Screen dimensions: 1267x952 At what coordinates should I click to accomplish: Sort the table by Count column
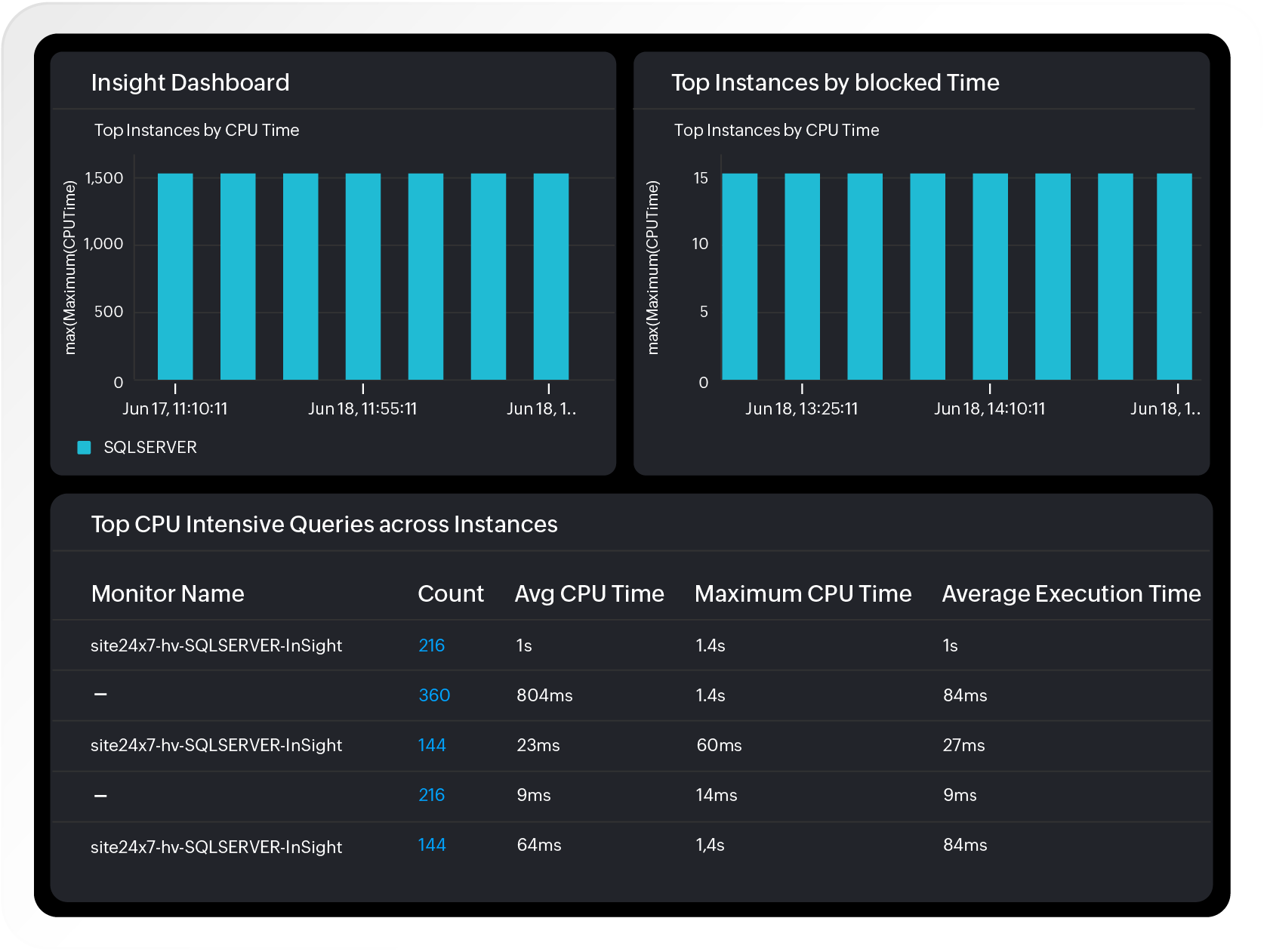tap(451, 593)
